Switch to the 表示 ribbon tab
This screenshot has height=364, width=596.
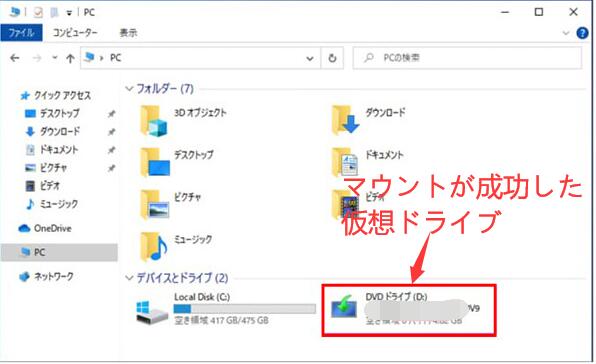click(x=128, y=33)
